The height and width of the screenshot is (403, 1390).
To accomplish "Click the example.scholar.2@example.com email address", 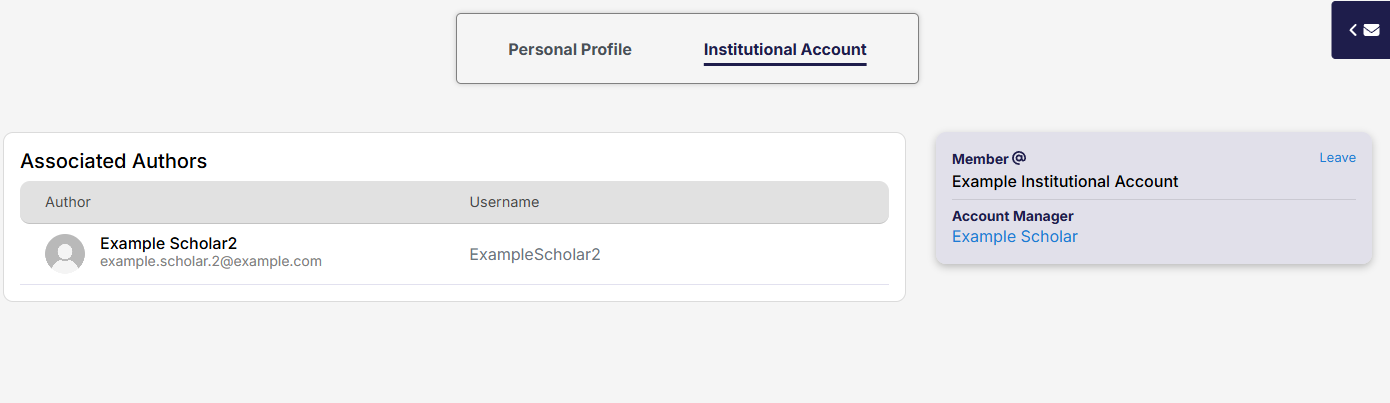I will (210, 262).
